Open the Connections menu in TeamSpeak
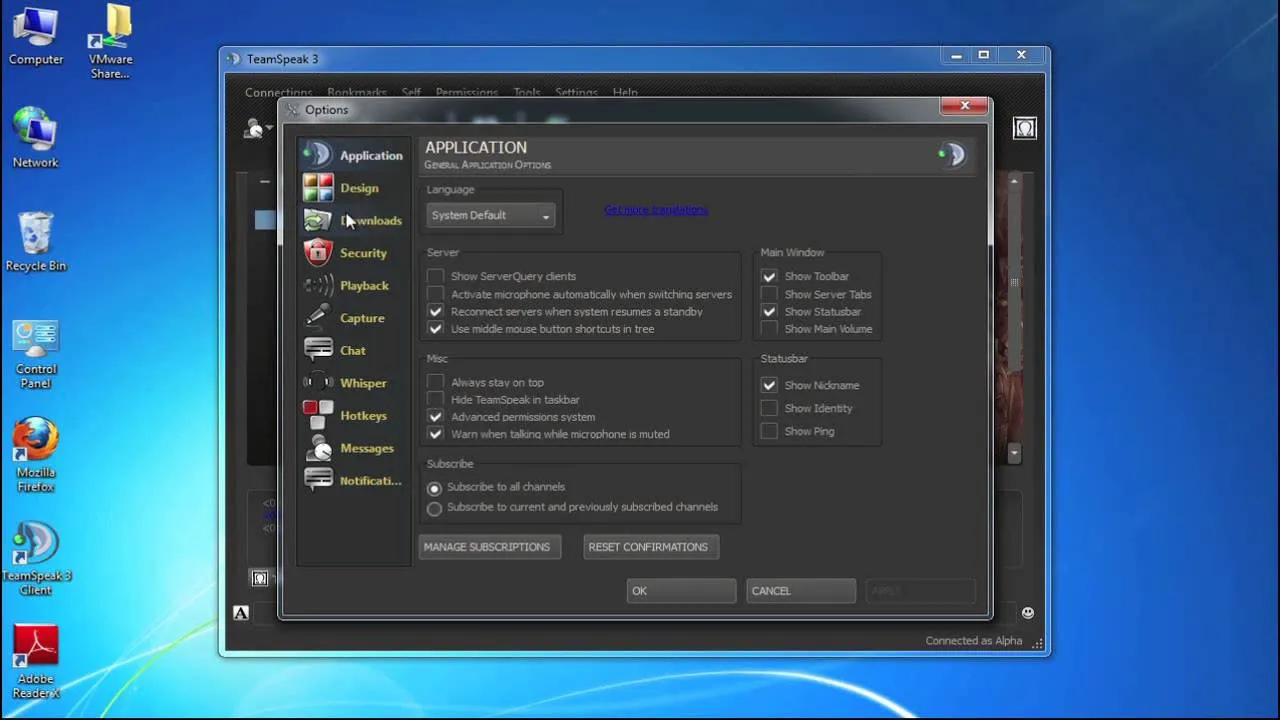 278,92
